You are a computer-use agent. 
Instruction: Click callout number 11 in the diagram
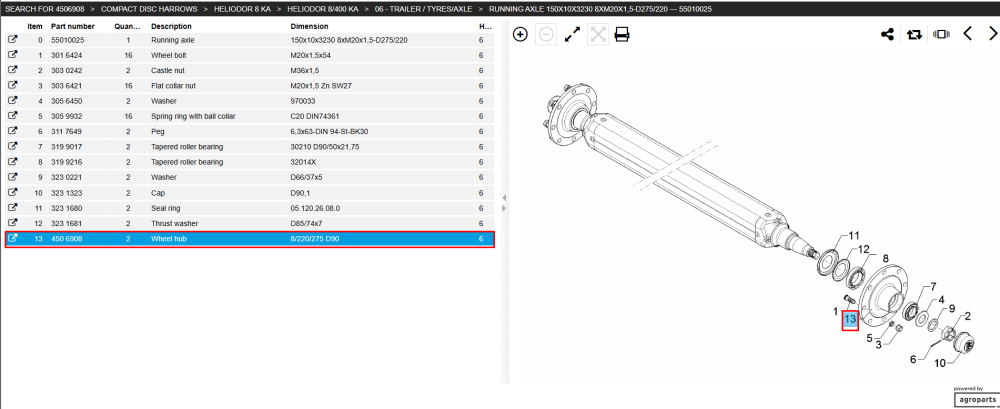[x=854, y=236]
